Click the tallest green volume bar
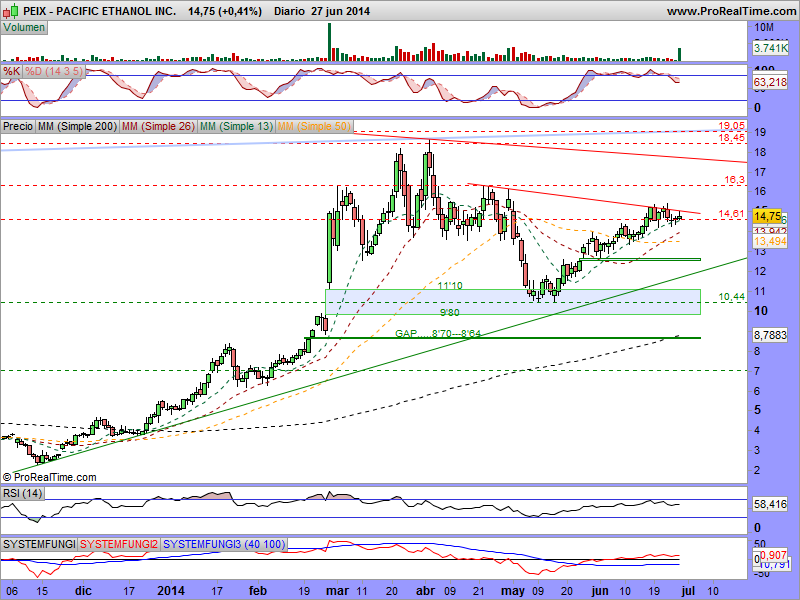The width and height of the screenshot is (800, 600). (329, 42)
